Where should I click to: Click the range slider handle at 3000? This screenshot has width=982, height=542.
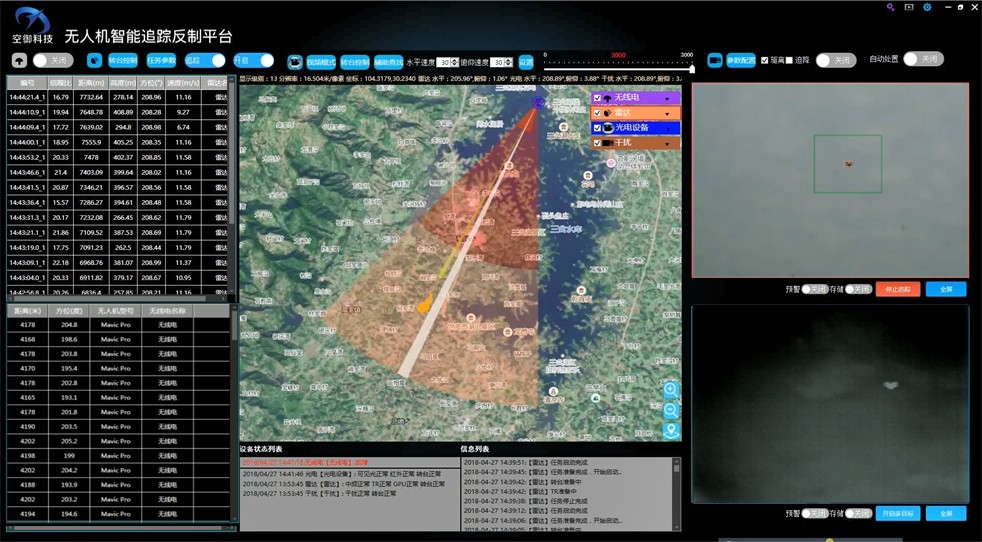pos(692,69)
